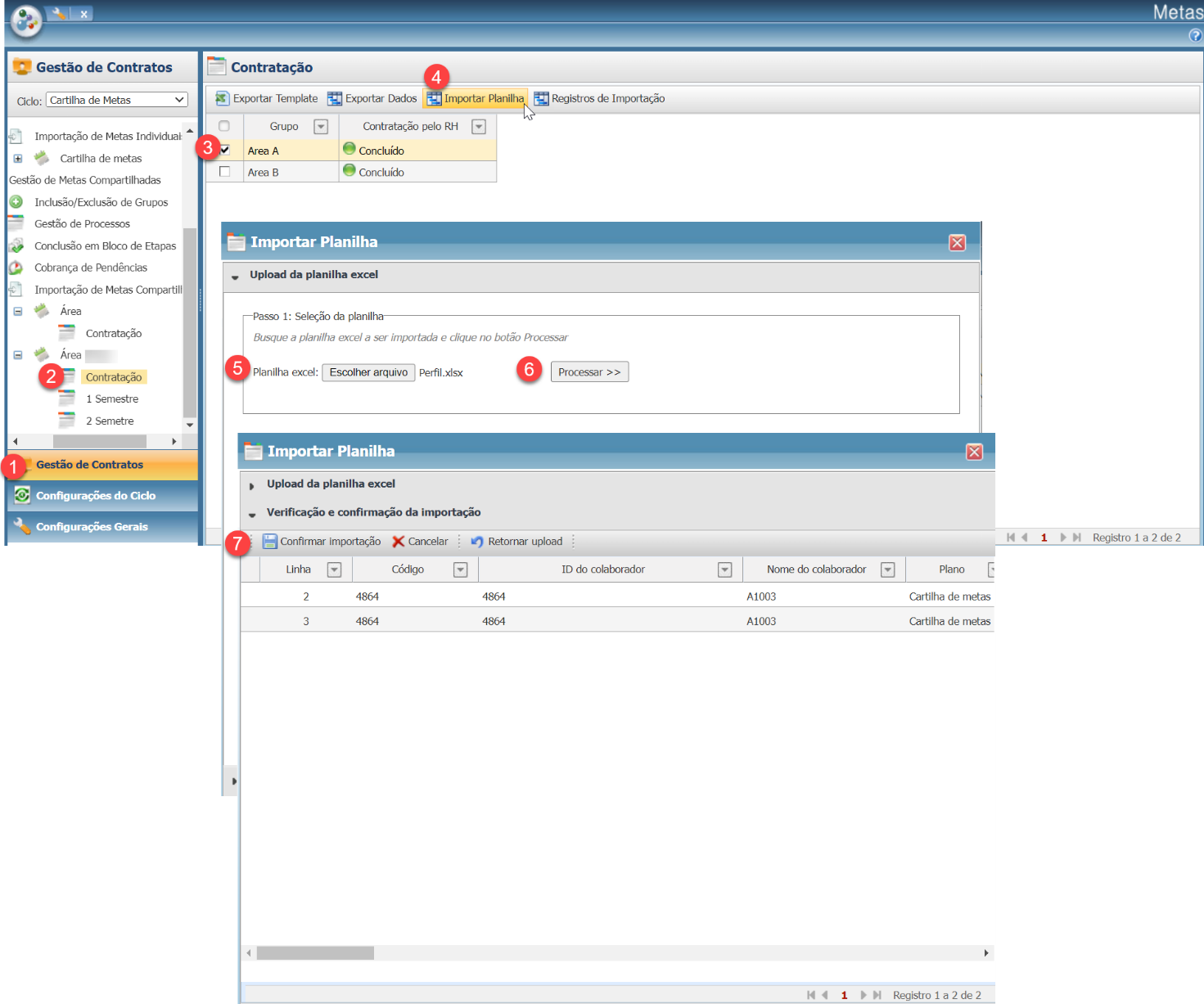
Task: Select import row with Linha 3
Action: [617, 620]
